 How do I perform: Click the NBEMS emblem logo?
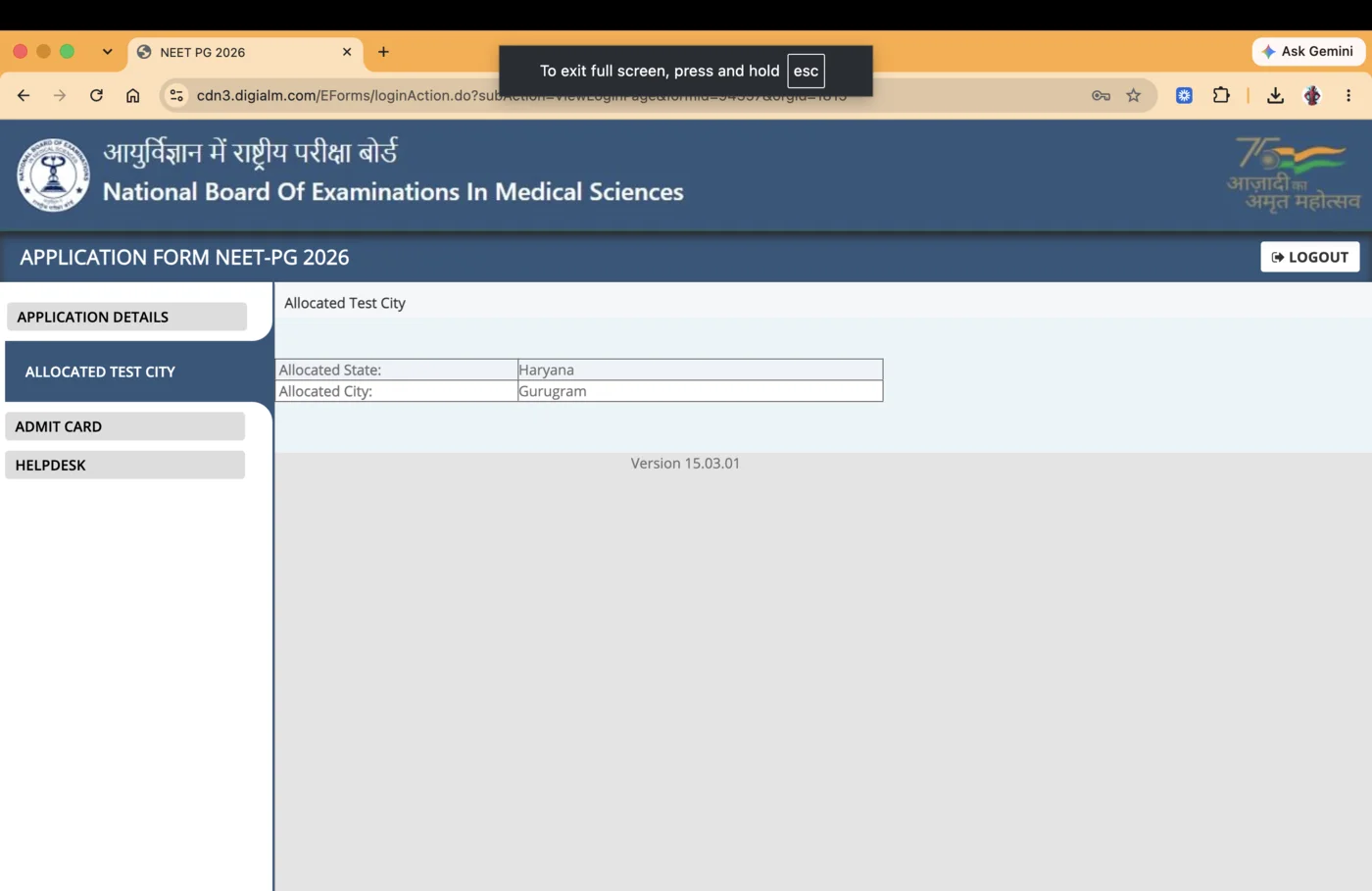(x=53, y=174)
